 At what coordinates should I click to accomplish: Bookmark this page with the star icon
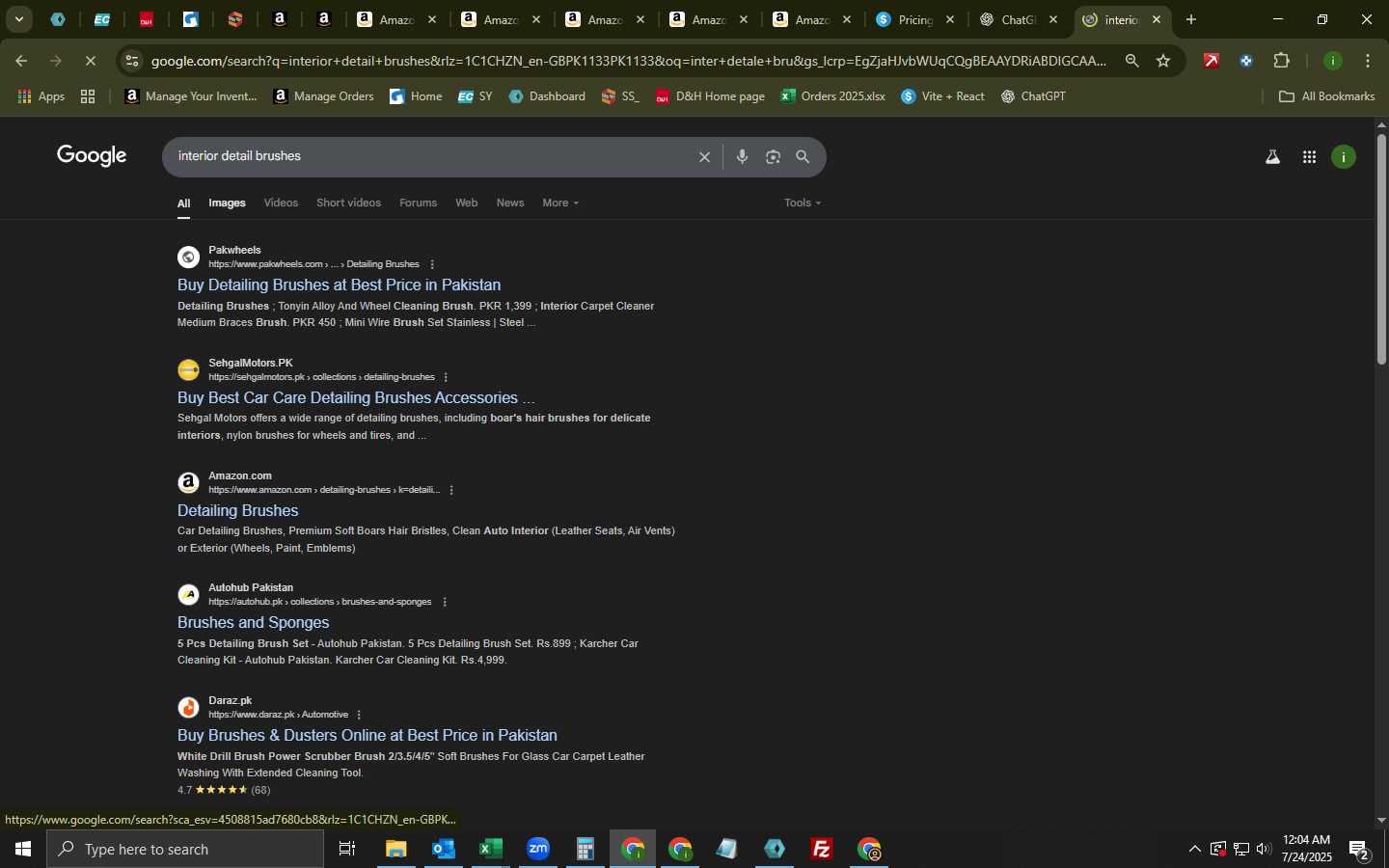[1163, 61]
